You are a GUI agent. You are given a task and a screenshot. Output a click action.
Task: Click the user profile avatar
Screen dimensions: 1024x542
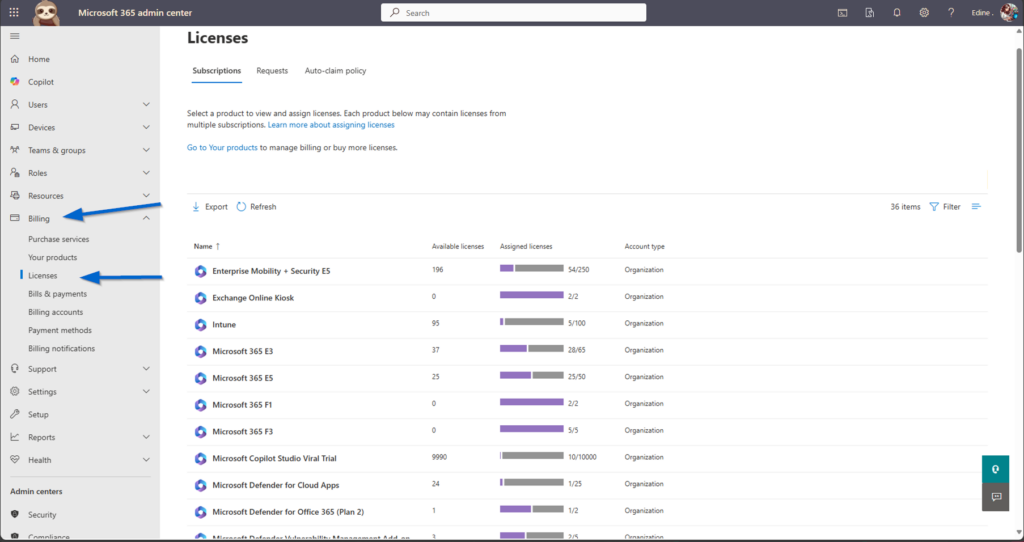click(1008, 12)
